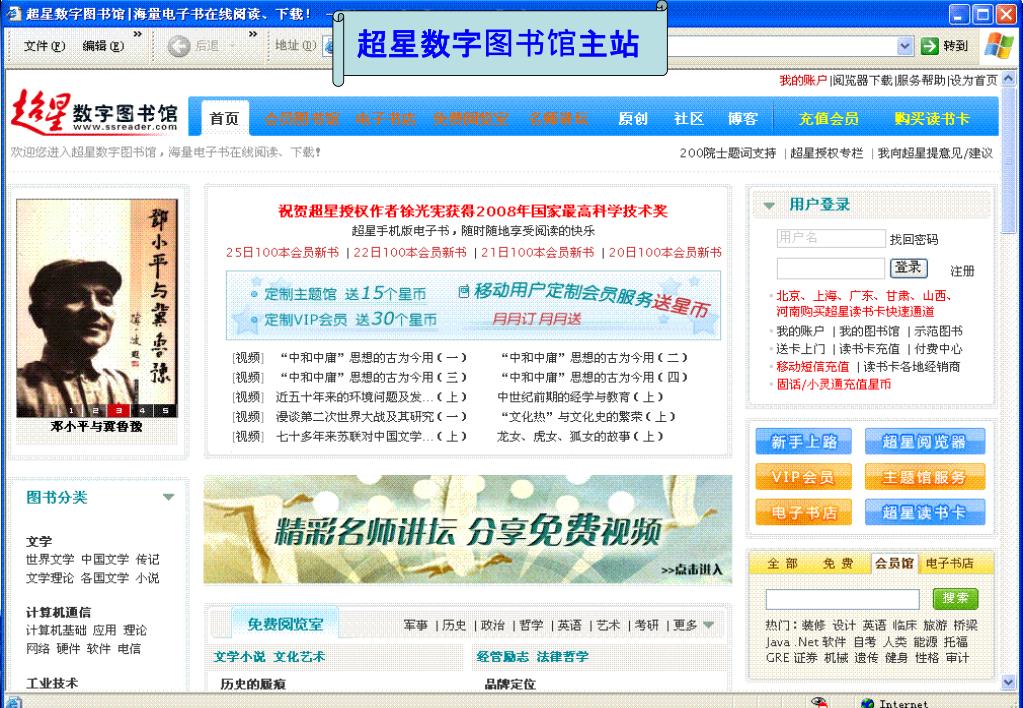The image size is (1023, 708).
Task: Click 找回密码 link
Action: pos(913,239)
